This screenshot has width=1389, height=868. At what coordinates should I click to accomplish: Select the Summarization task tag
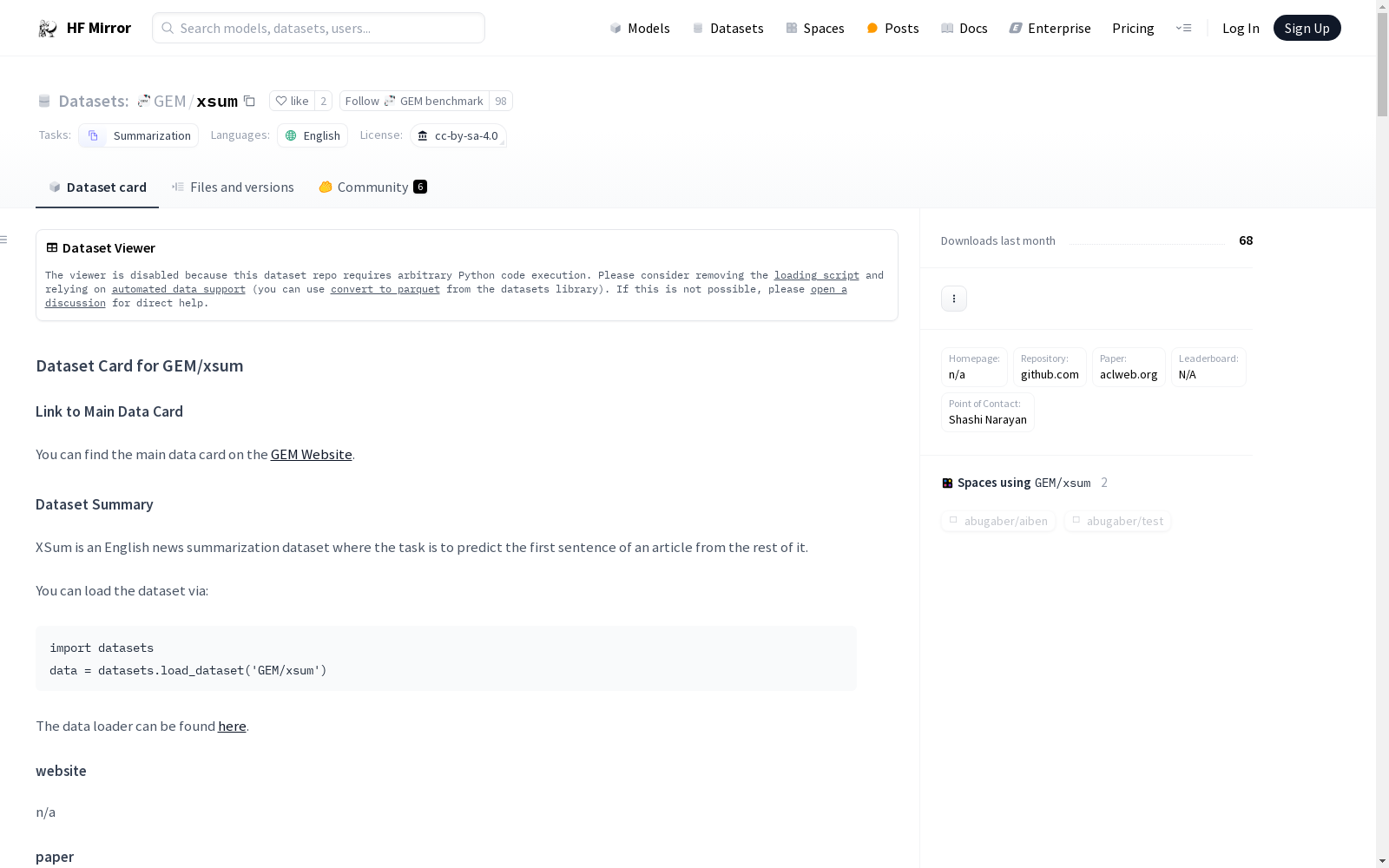139,135
